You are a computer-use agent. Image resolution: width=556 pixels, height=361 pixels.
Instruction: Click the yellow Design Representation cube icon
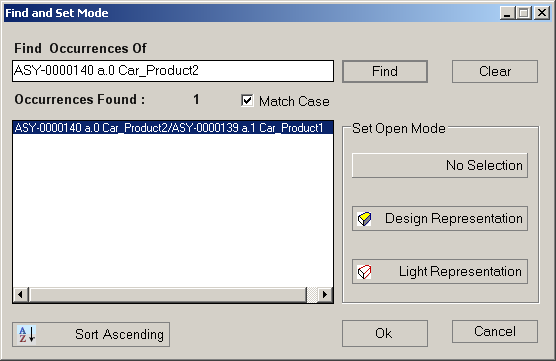point(364,219)
